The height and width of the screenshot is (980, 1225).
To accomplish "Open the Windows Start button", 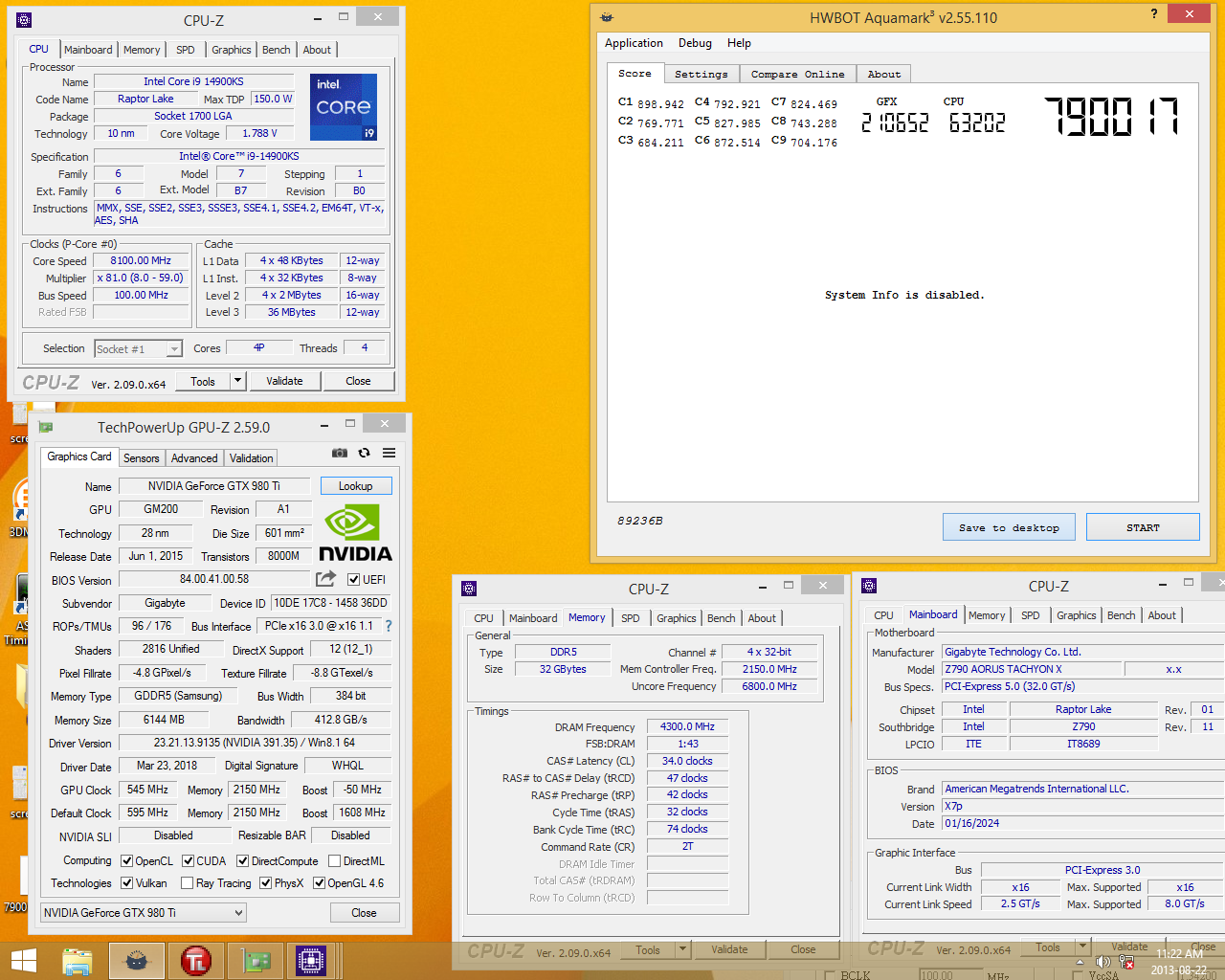I will tap(23, 961).
